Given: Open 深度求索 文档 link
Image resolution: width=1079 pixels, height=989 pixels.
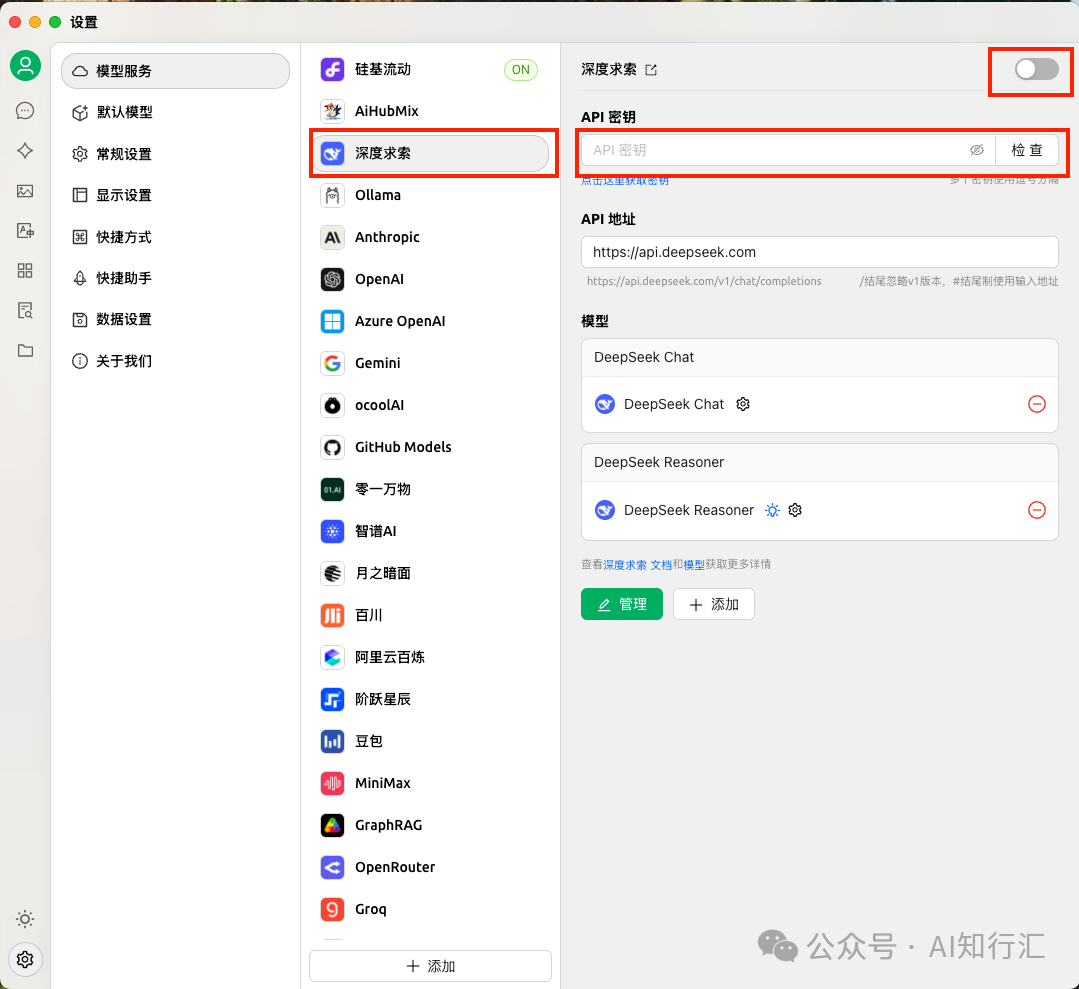Looking at the screenshot, I should [x=638, y=565].
